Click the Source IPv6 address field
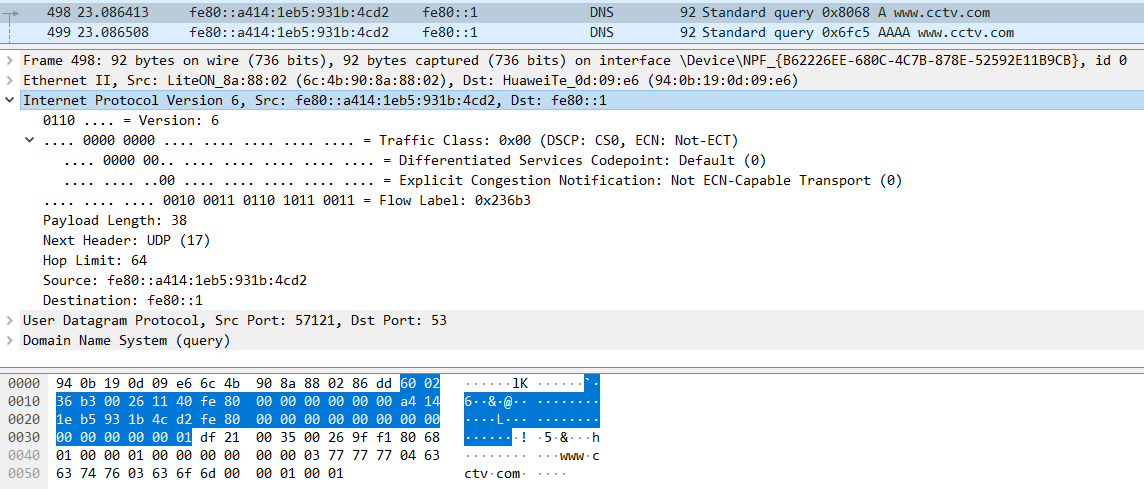 pos(174,281)
